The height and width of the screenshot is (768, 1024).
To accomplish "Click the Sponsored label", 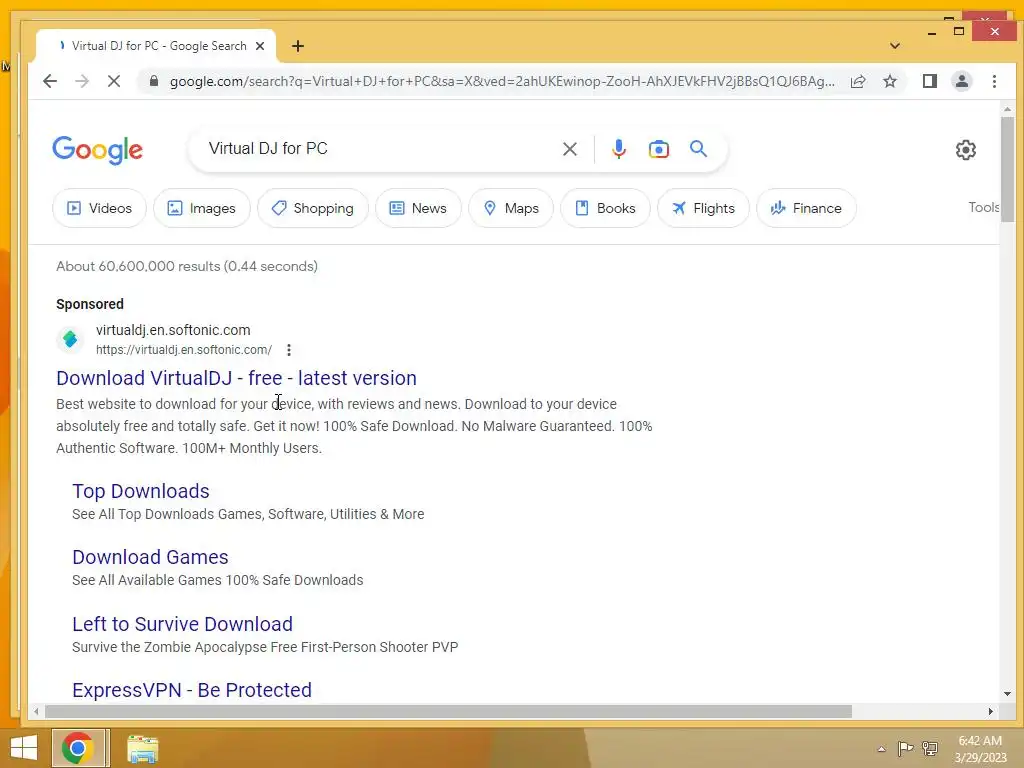I will click(x=89, y=304).
